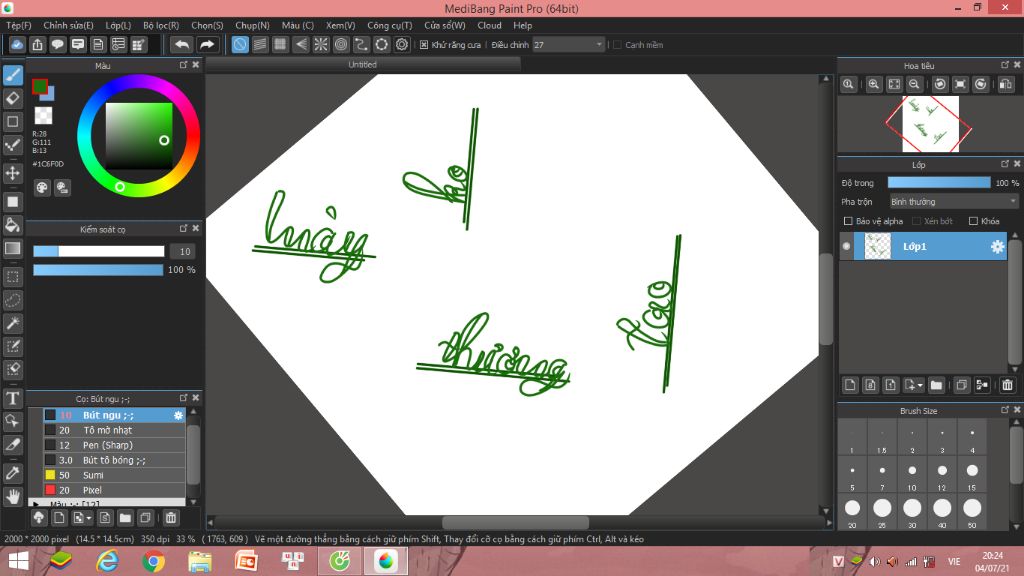This screenshot has width=1024, height=576.
Task: Click the Undo arrow in the top toolbar
Action: [x=181, y=44]
